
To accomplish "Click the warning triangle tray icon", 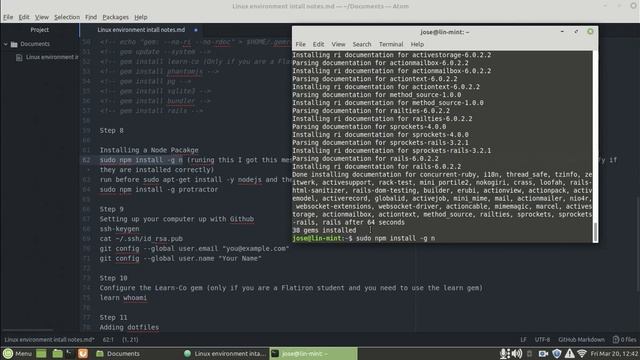I will 570,353.
